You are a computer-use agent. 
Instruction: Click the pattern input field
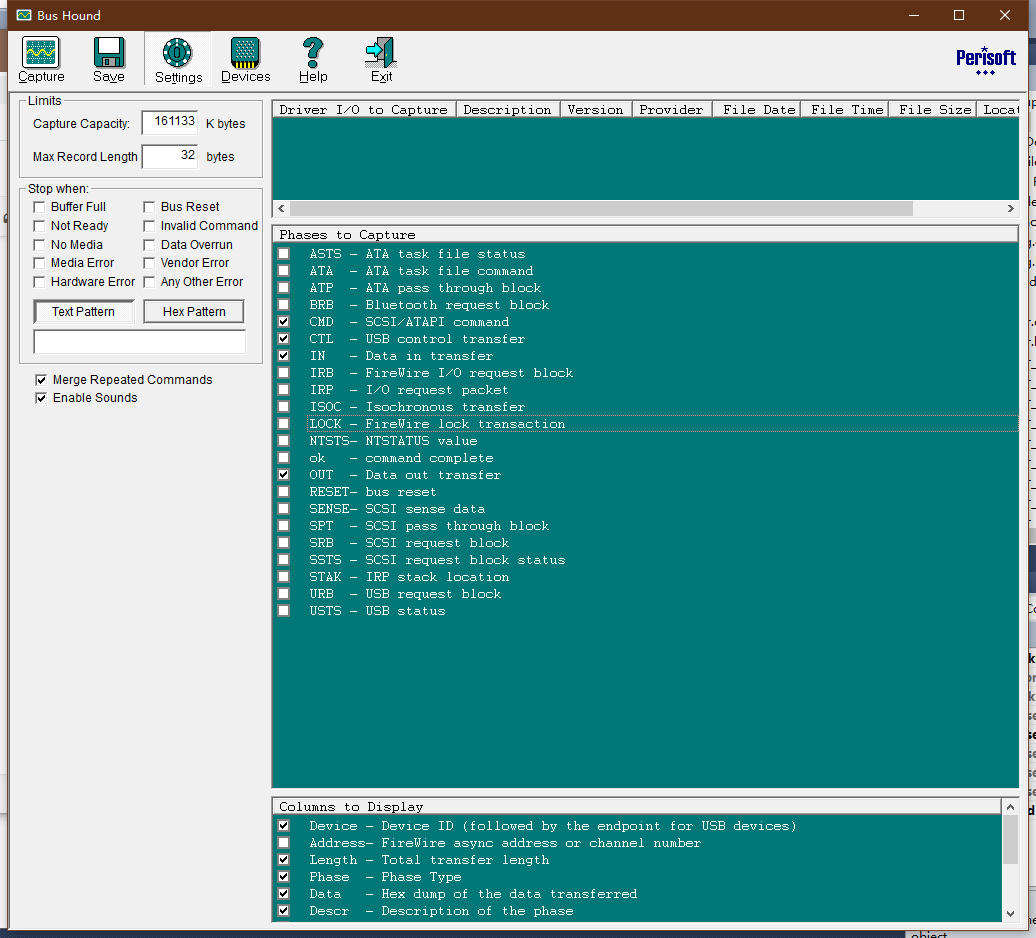pyautogui.click(x=139, y=342)
